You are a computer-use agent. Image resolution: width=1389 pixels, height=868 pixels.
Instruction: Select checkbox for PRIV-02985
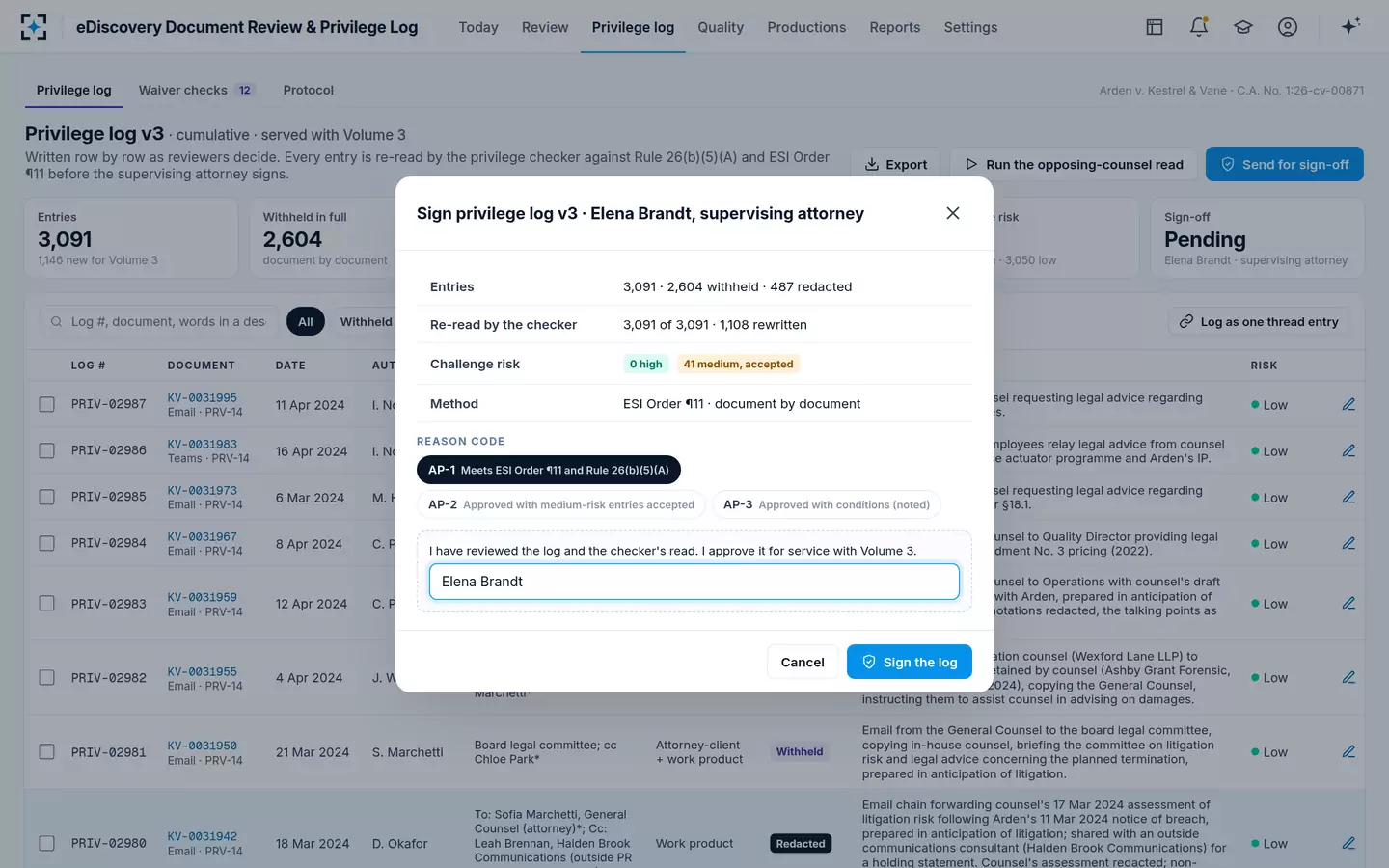pyautogui.click(x=46, y=497)
